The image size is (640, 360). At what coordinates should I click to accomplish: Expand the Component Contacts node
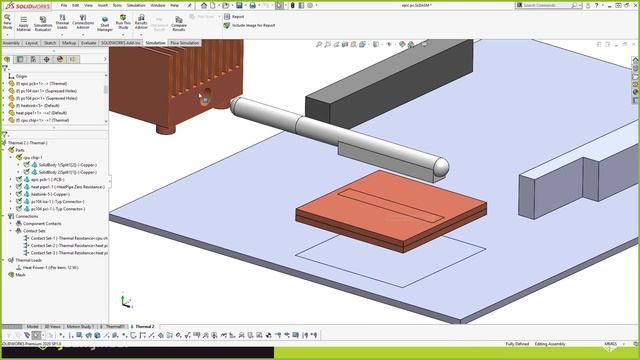pyautogui.click(x=11, y=224)
